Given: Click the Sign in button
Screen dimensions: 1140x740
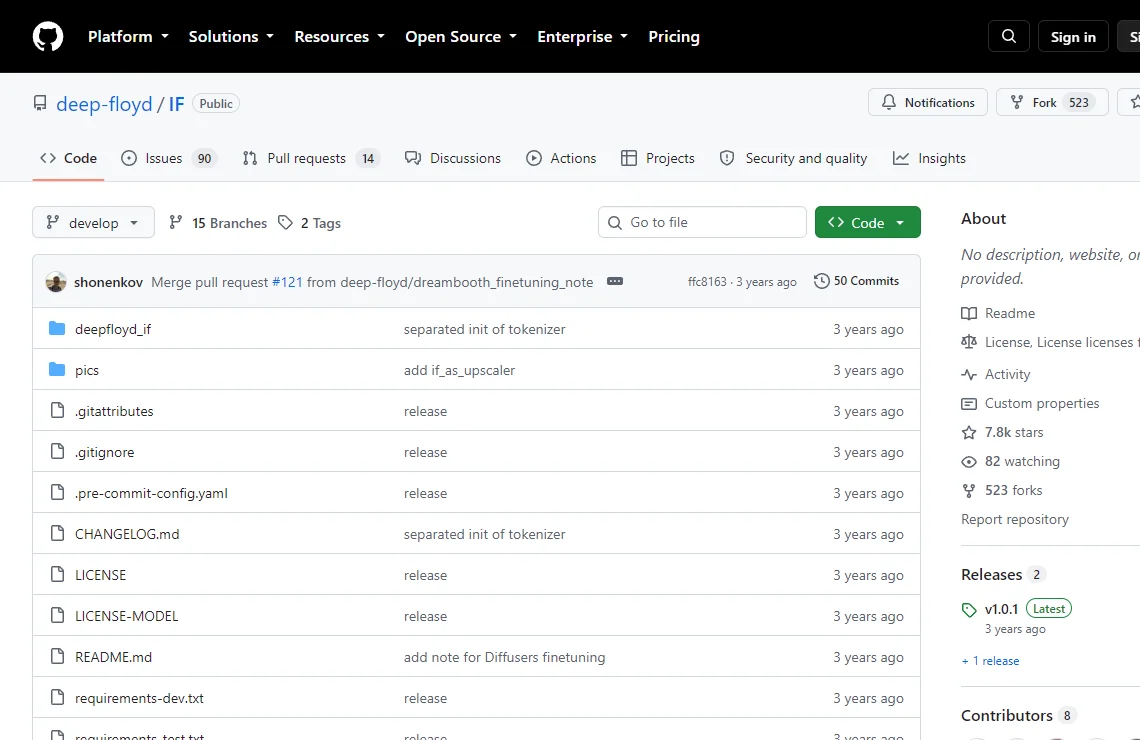Looking at the screenshot, I should coord(1073,36).
